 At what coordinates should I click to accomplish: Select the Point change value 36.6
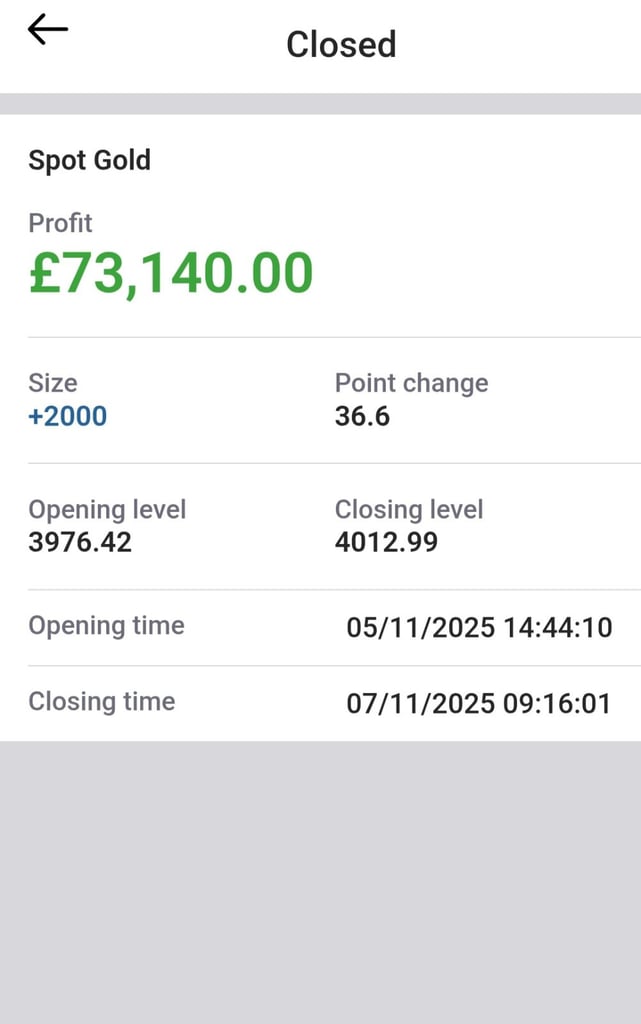click(361, 417)
